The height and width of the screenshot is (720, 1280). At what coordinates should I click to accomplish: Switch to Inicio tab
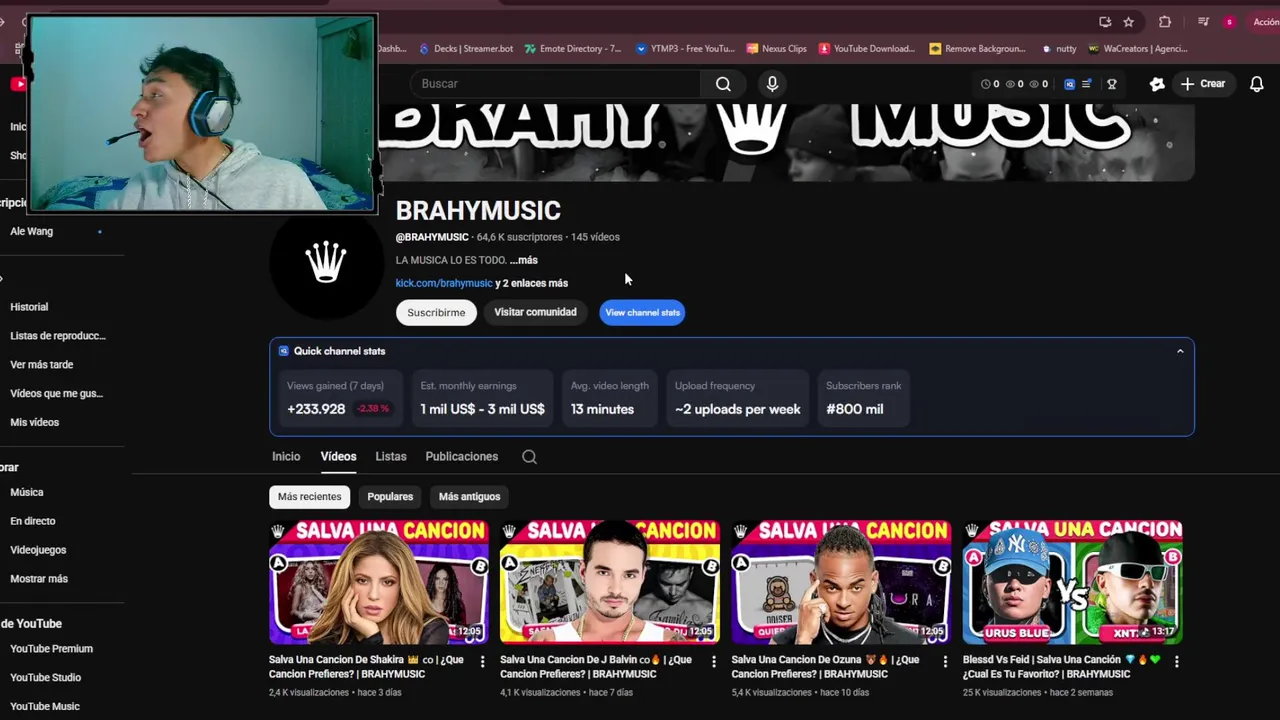286,456
